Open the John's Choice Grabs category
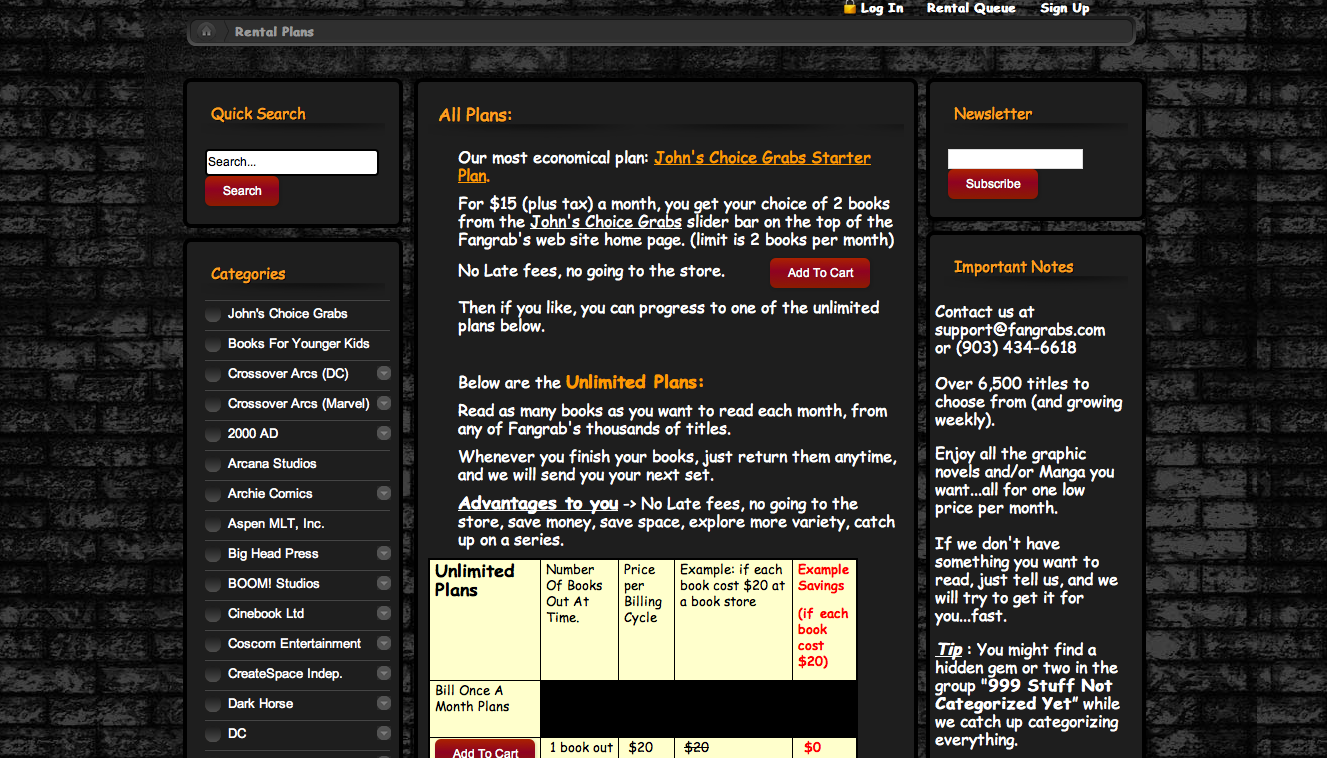The height and width of the screenshot is (758, 1327). click(287, 313)
